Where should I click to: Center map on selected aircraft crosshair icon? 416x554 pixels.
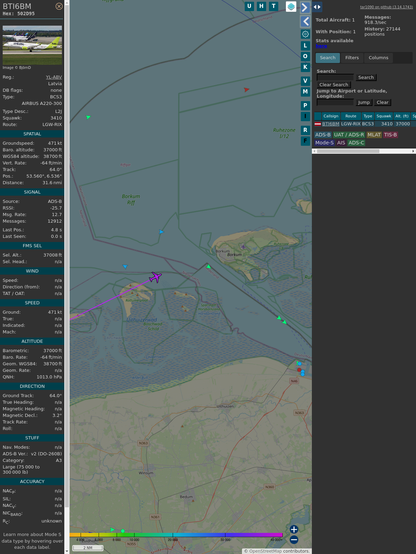(x=305, y=34)
